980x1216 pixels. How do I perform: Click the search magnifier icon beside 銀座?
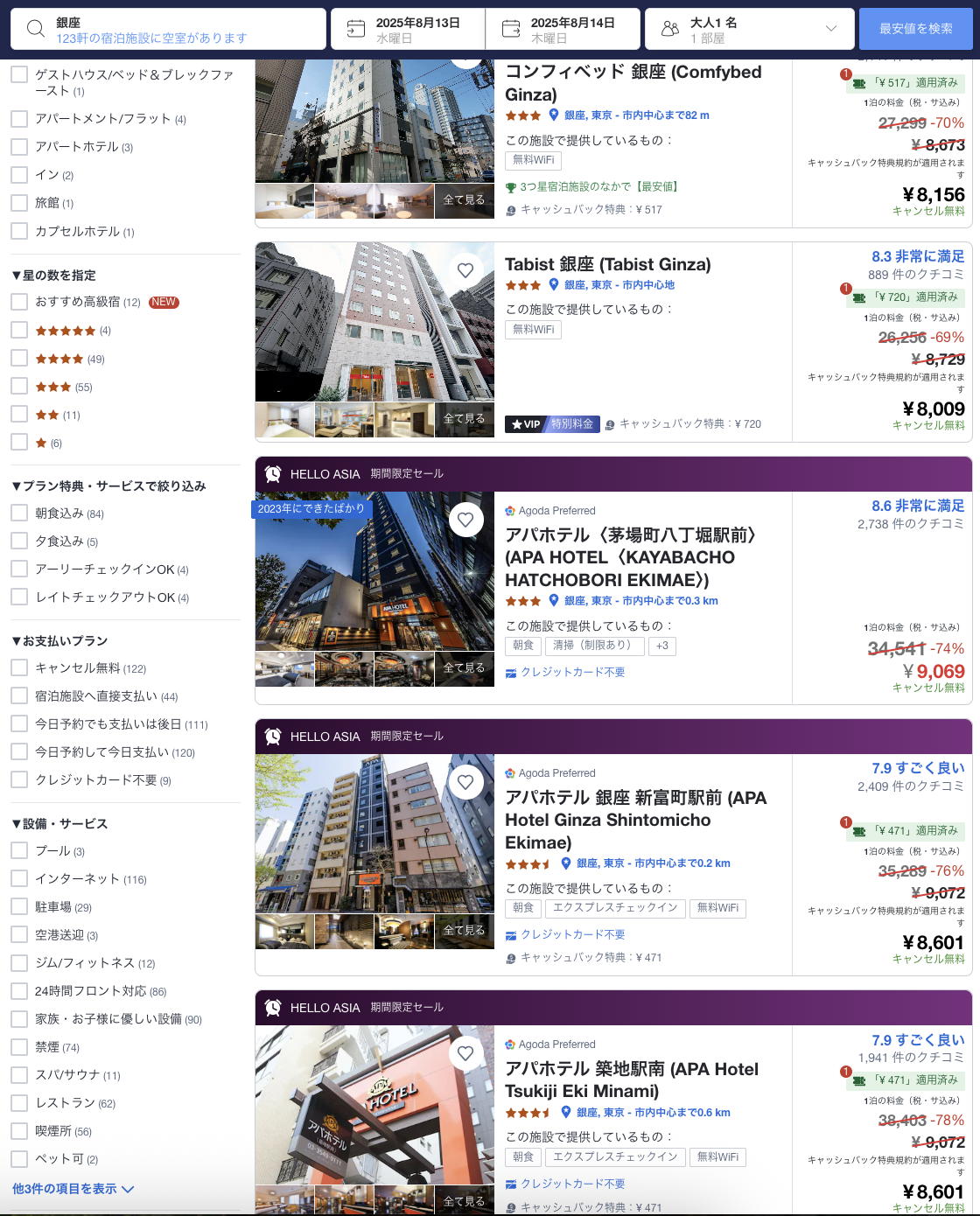35,29
